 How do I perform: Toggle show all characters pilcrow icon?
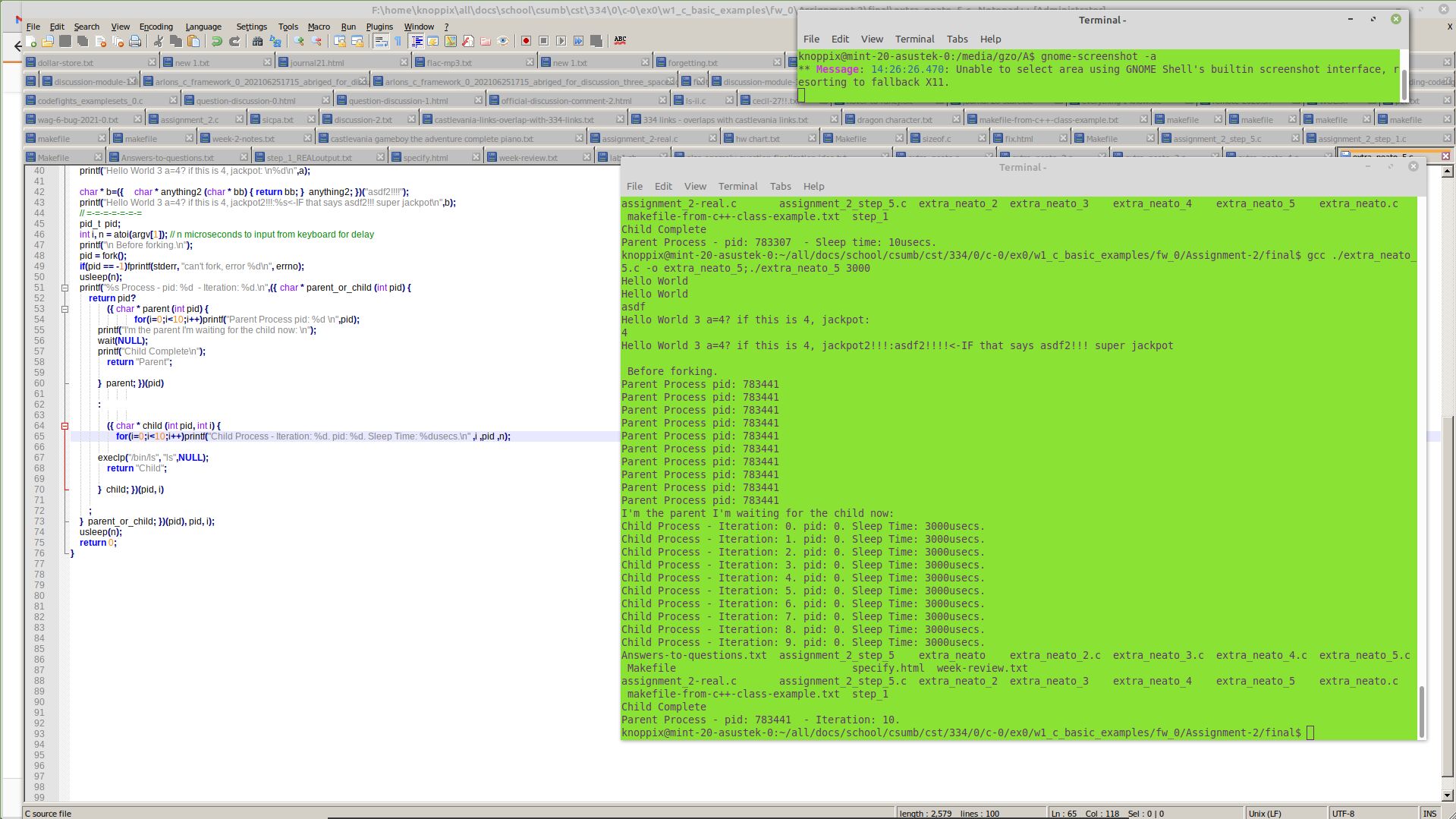click(398, 41)
